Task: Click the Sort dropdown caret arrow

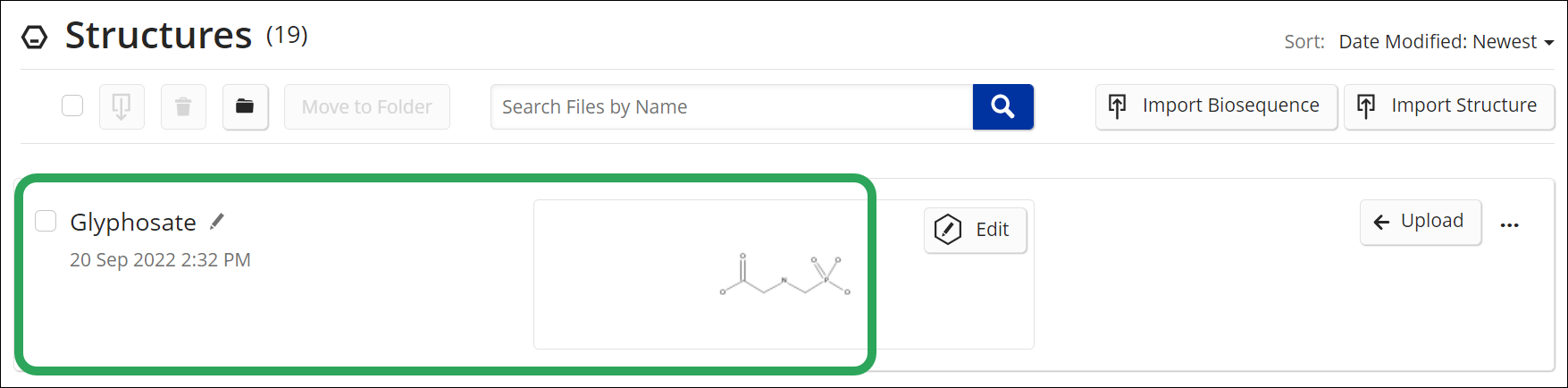Action: (1548, 43)
